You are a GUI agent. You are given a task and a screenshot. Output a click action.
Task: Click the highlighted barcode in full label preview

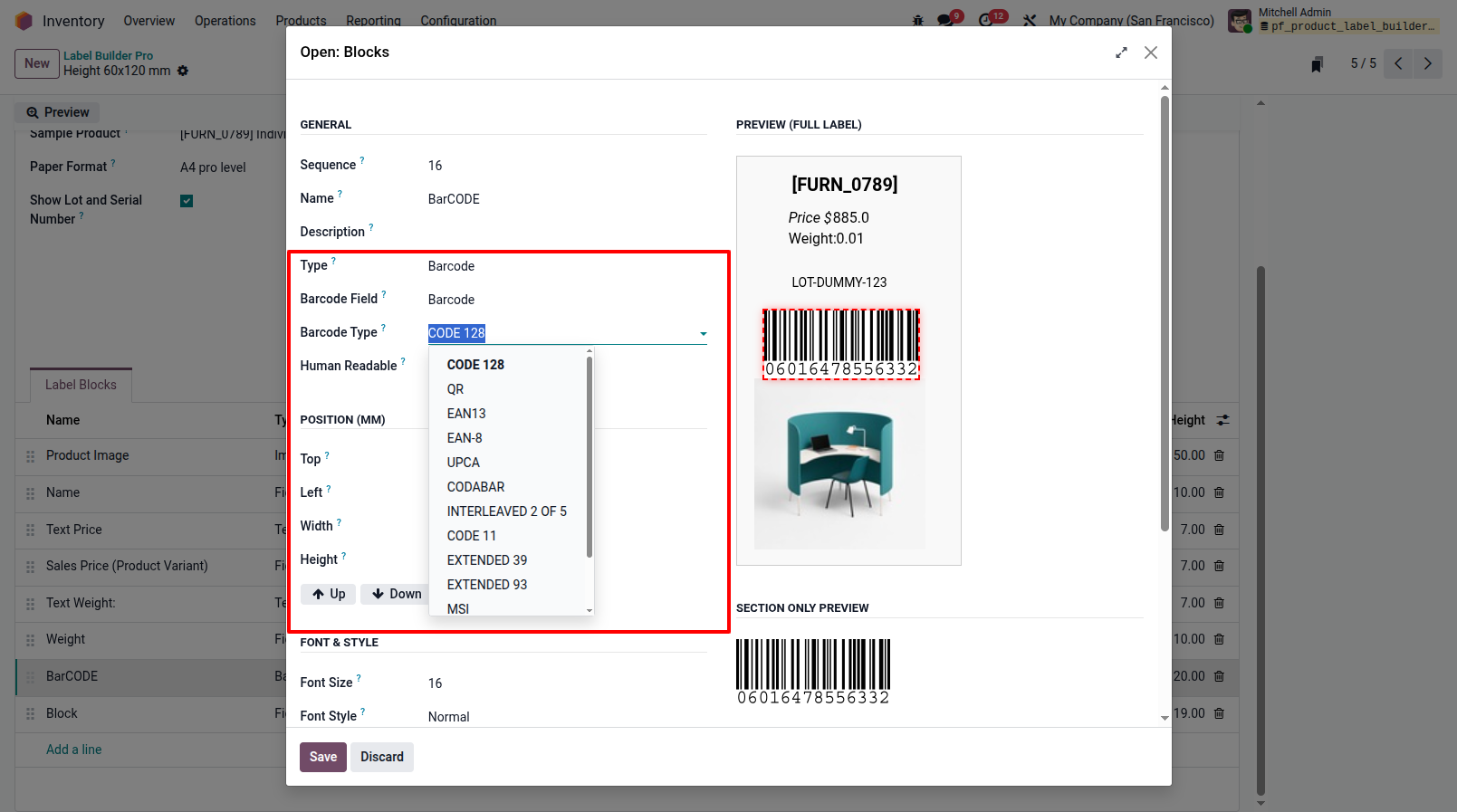click(841, 344)
